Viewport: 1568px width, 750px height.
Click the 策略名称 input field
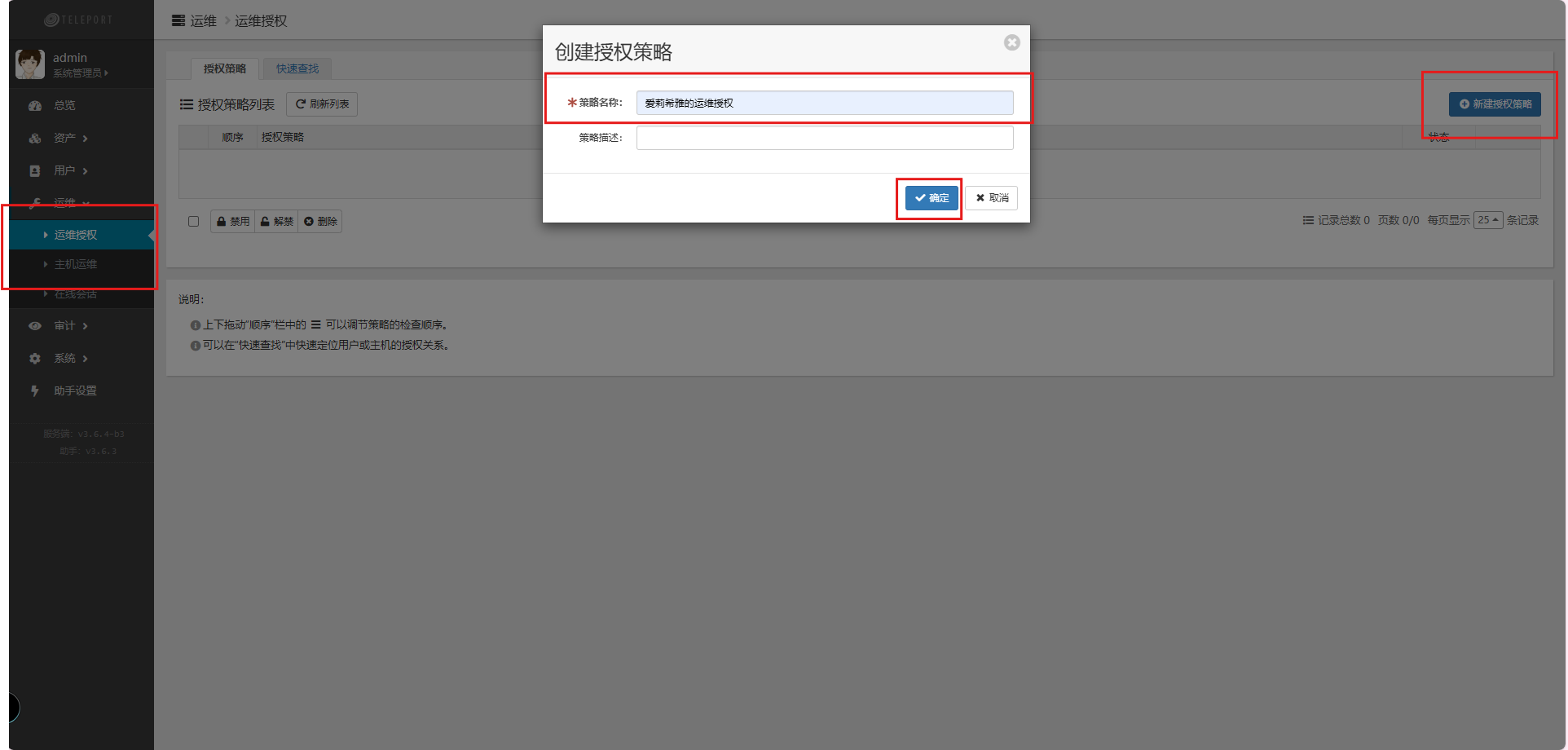(x=824, y=103)
